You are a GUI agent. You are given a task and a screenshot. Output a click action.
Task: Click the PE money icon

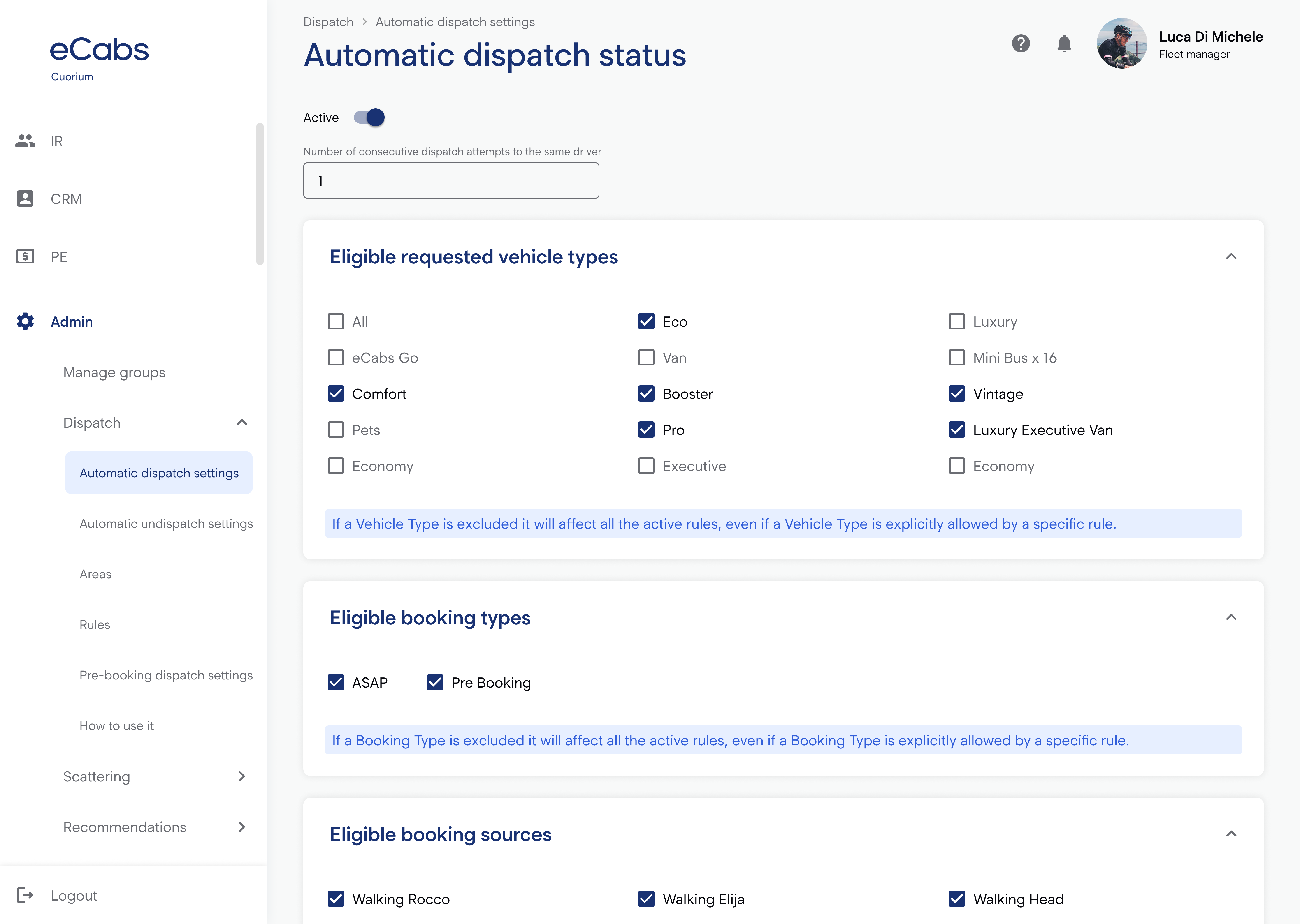pos(25,256)
